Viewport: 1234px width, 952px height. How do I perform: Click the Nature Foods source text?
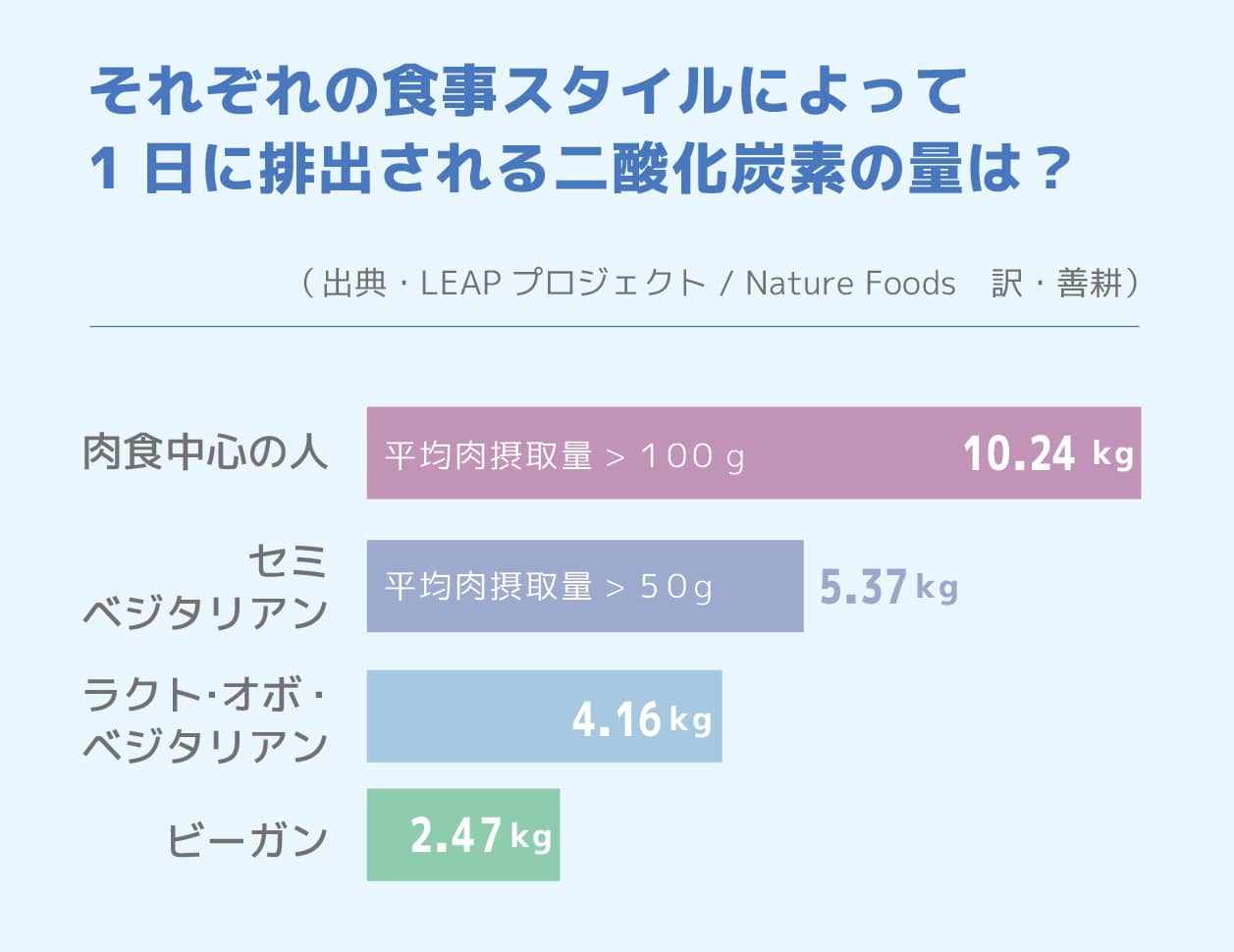[850, 284]
